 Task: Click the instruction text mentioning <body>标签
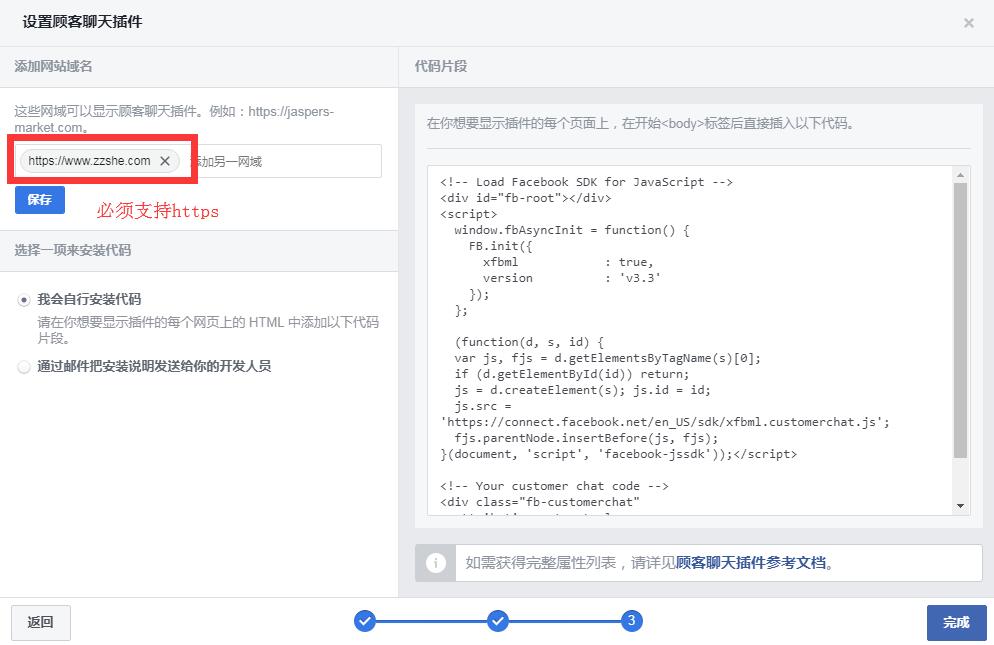640,123
